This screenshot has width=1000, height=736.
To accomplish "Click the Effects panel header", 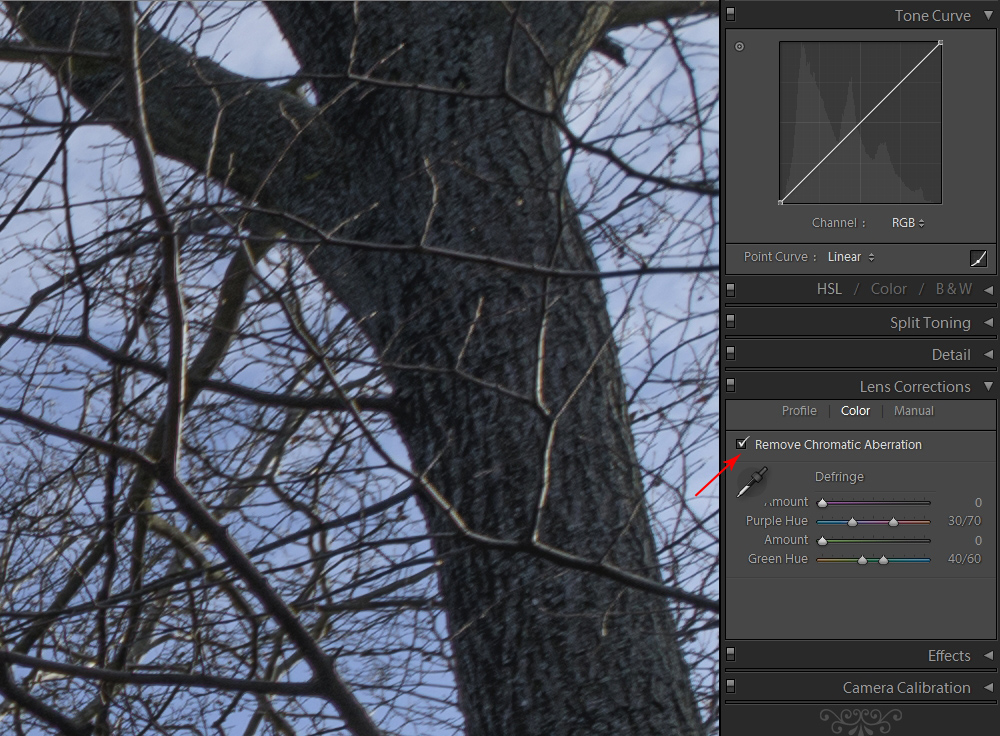I will pos(948,656).
